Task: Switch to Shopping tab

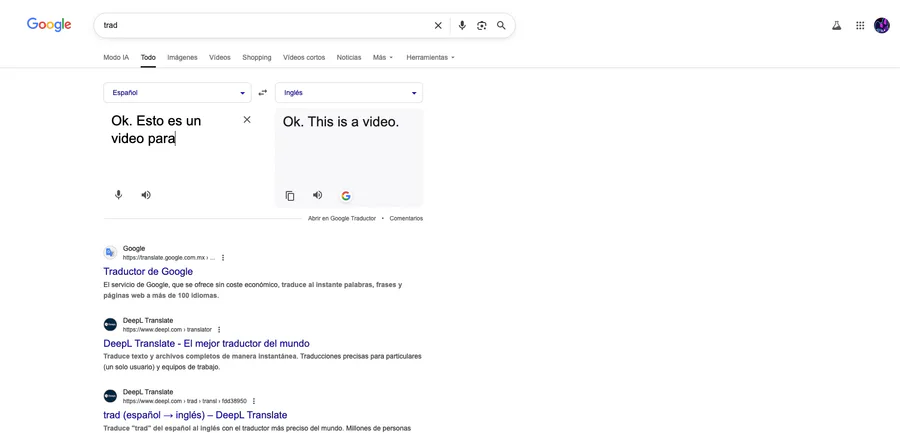Action: (x=257, y=57)
